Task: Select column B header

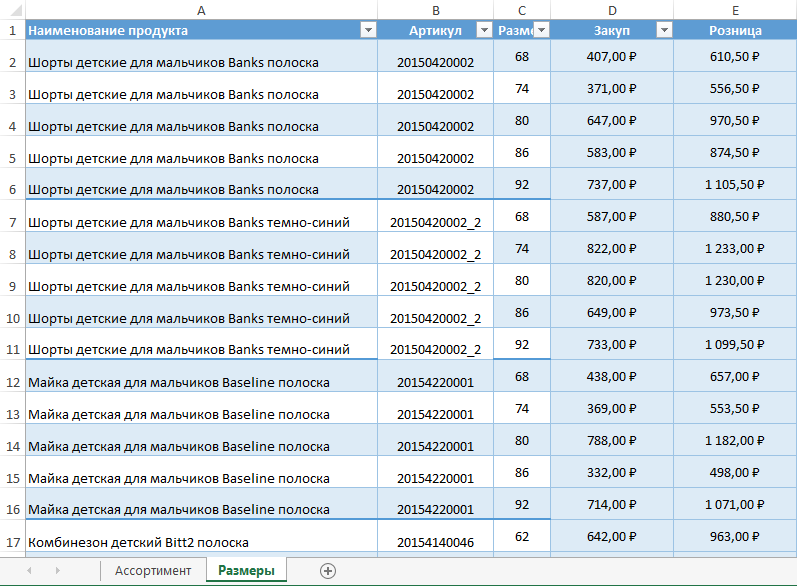Action: (x=436, y=10)
